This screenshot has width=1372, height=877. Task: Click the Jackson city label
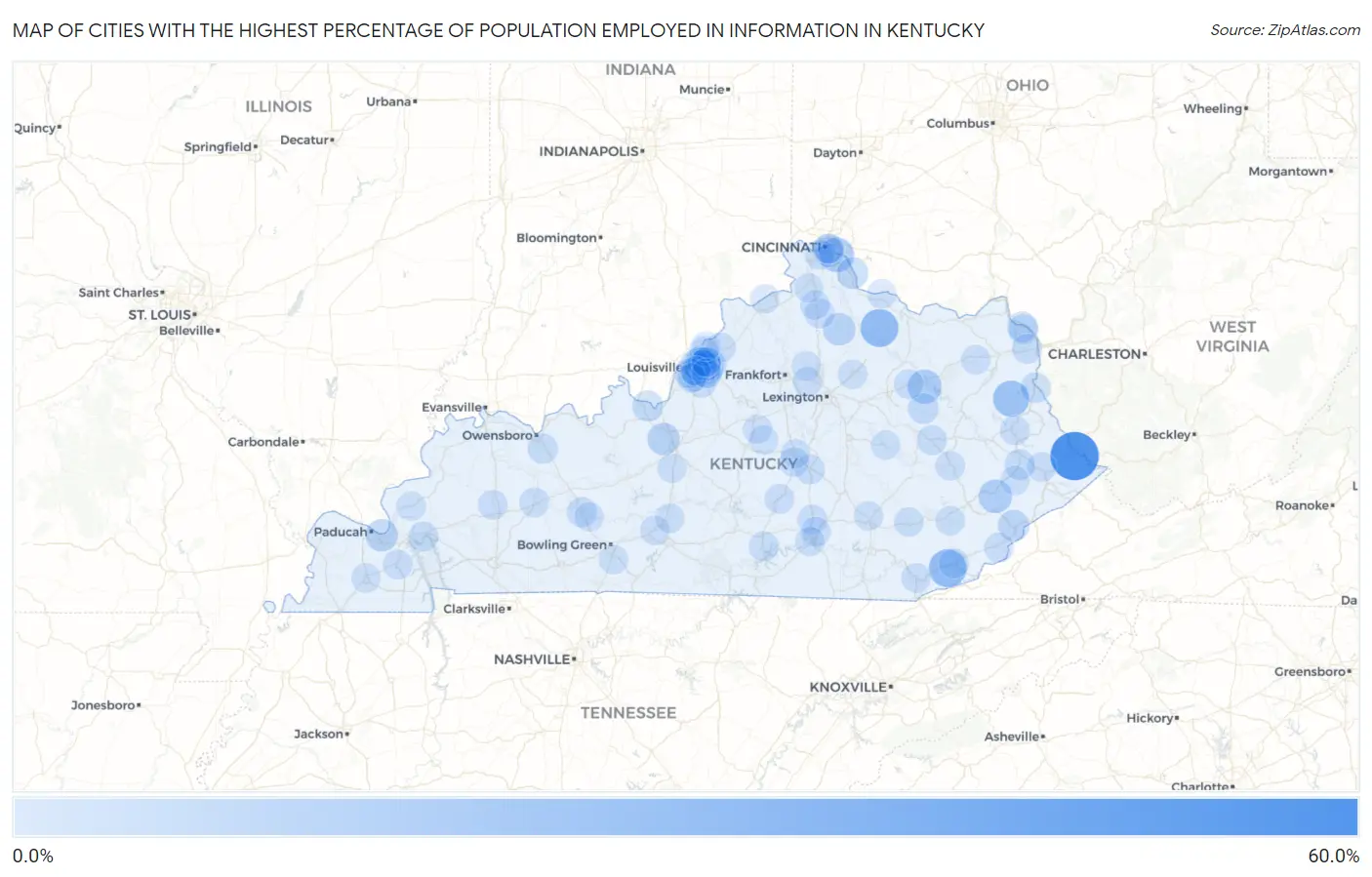pyautogui.click(x=319, y=734)
